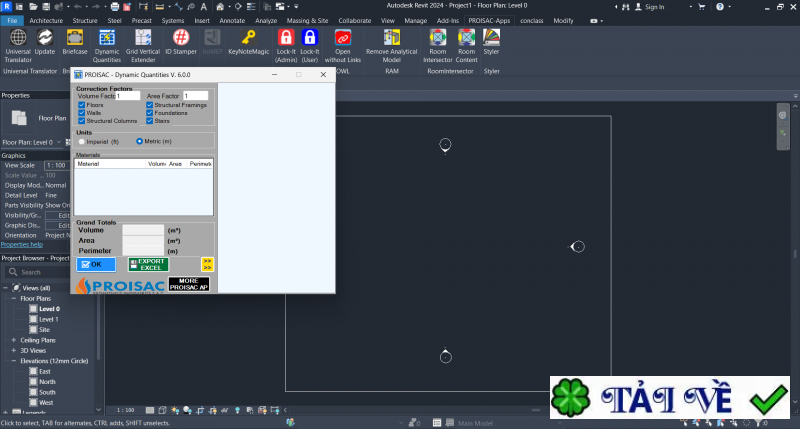
Task: Select the Imperial (ft) radio button
Action: (82, 141)
